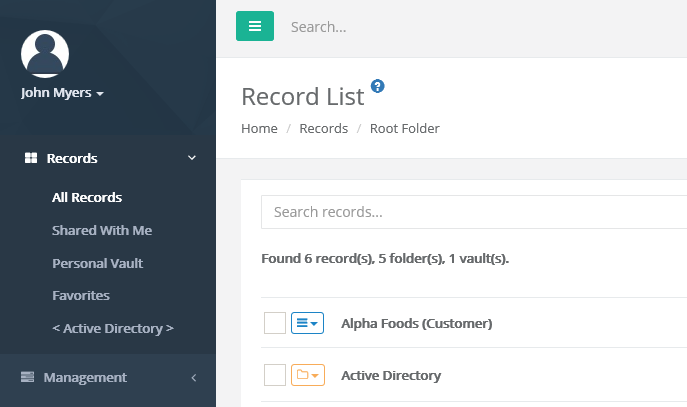The height and width of the screenshot is (407, 687).
Task: Collapse the Records section chevron
Action: pos(192,158)
